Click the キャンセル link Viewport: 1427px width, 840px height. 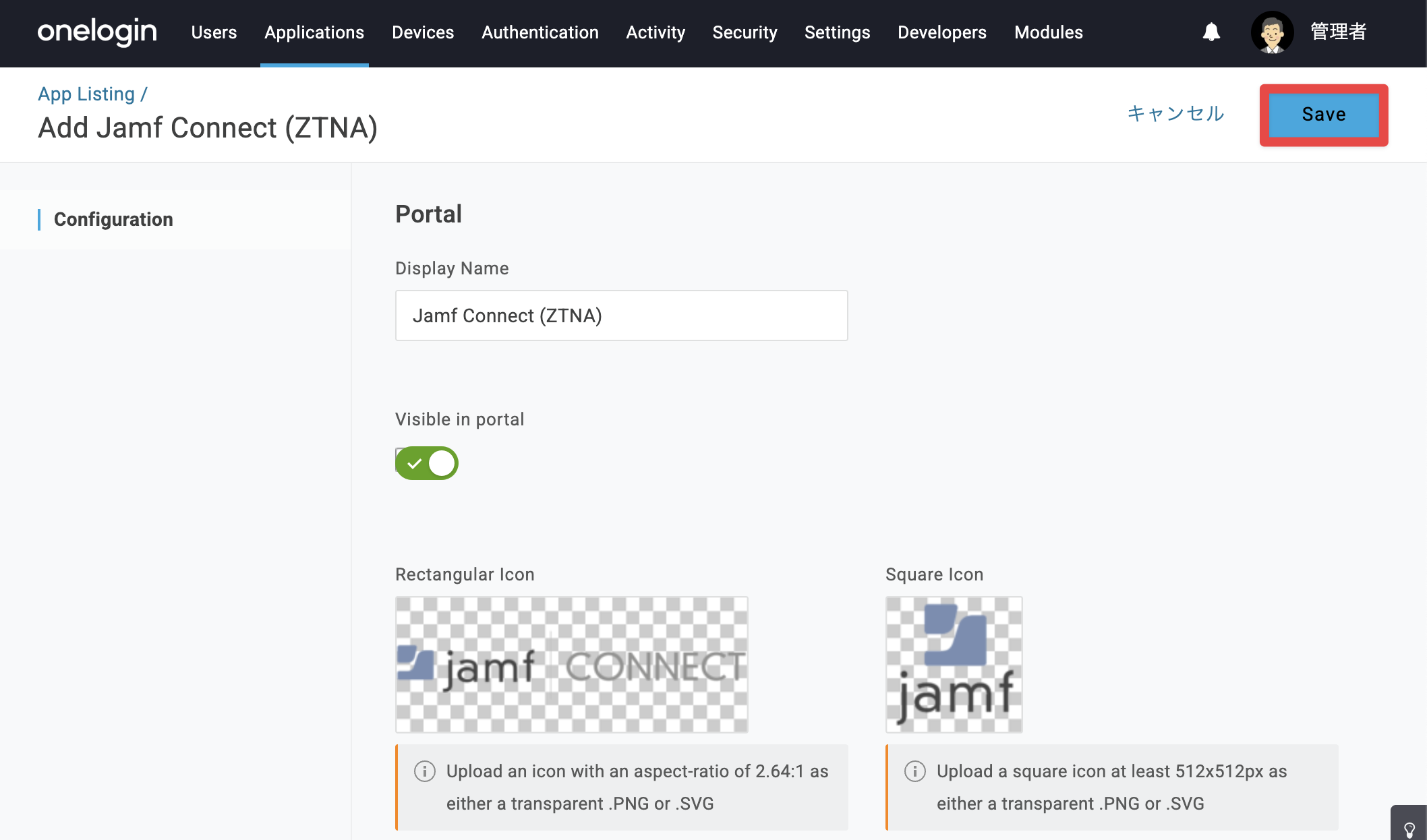point(1175,113)
